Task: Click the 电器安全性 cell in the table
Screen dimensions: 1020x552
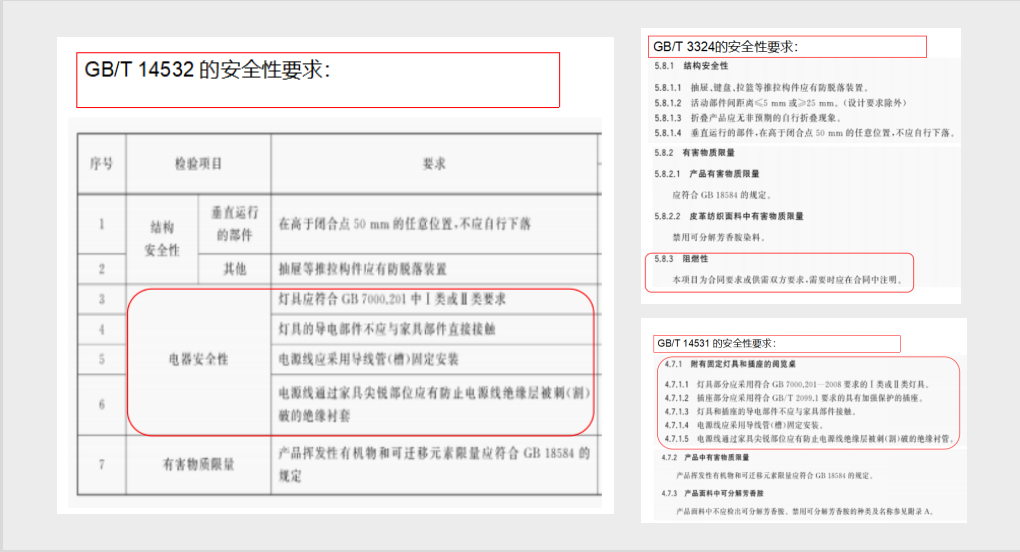Action: click(x=197, y=359)
